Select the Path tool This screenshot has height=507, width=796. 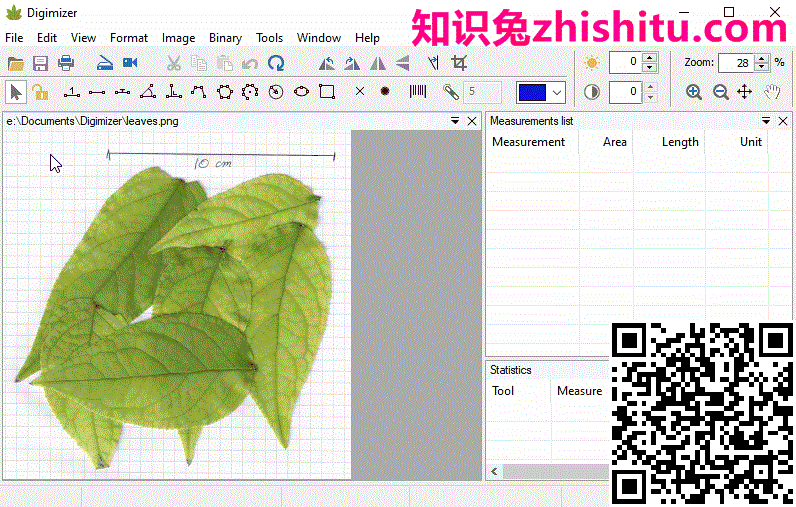tap(198, 92)
